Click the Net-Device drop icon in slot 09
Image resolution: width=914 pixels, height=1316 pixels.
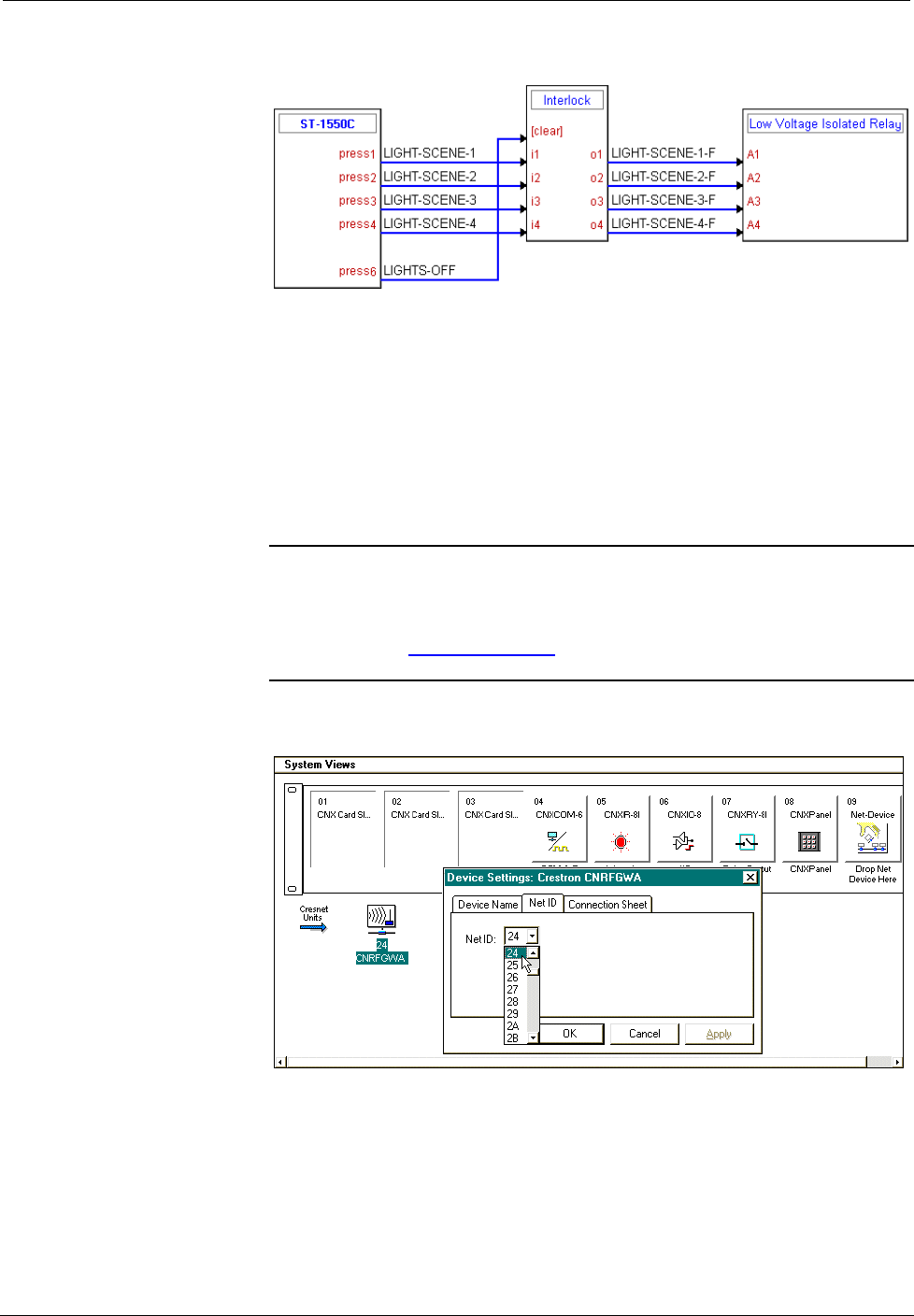coord(871,839)
